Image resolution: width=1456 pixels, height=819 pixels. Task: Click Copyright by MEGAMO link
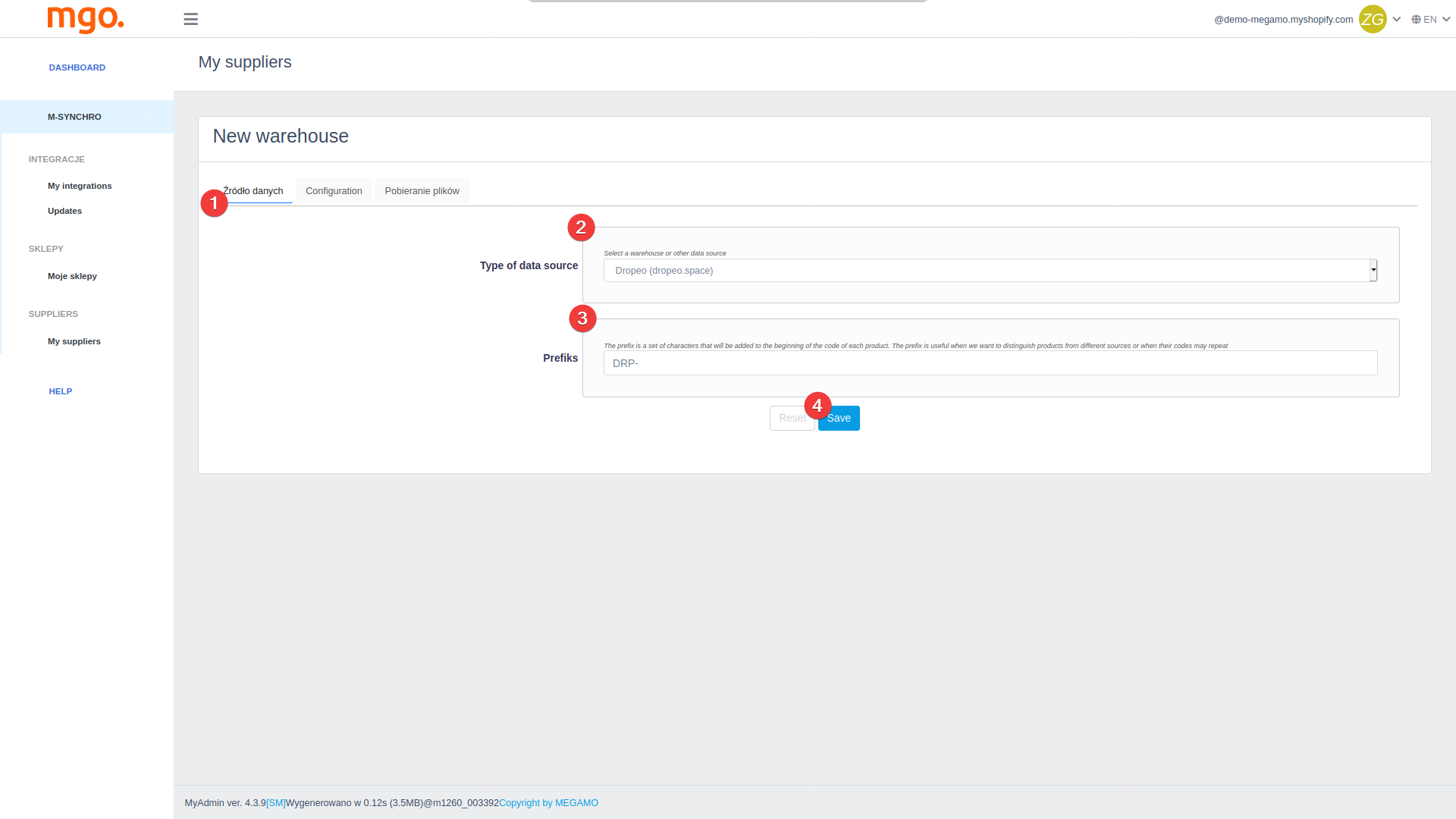point(548,803)
